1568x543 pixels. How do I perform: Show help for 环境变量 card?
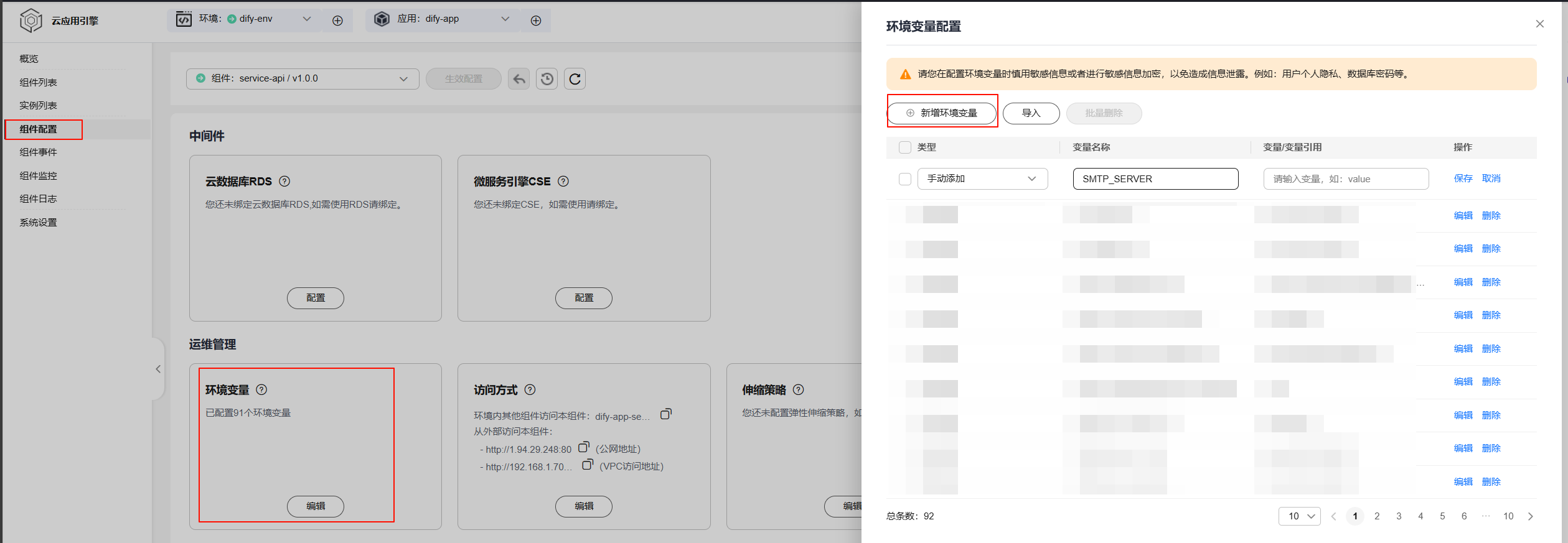(261, 389)
